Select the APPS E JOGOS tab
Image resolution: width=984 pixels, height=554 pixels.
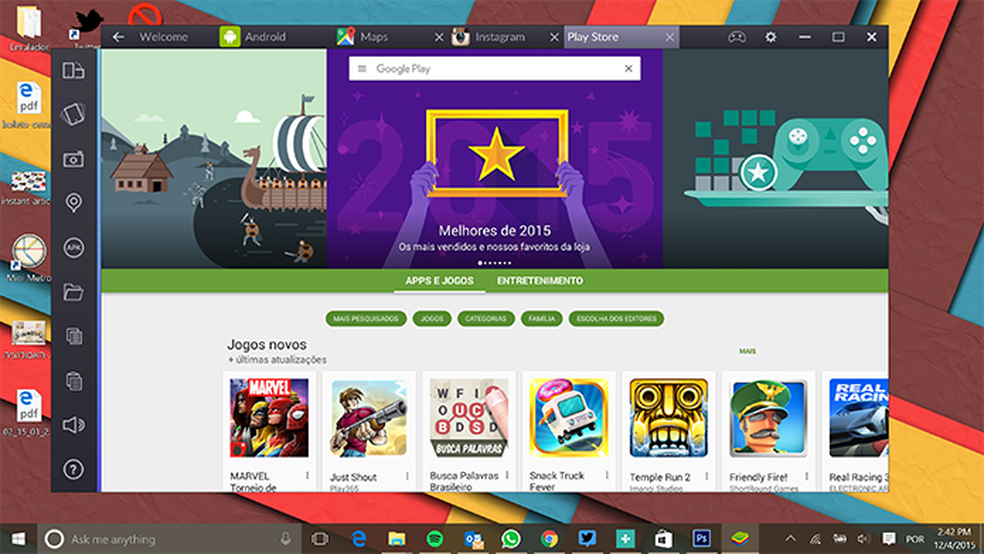[x=439, y=280]
